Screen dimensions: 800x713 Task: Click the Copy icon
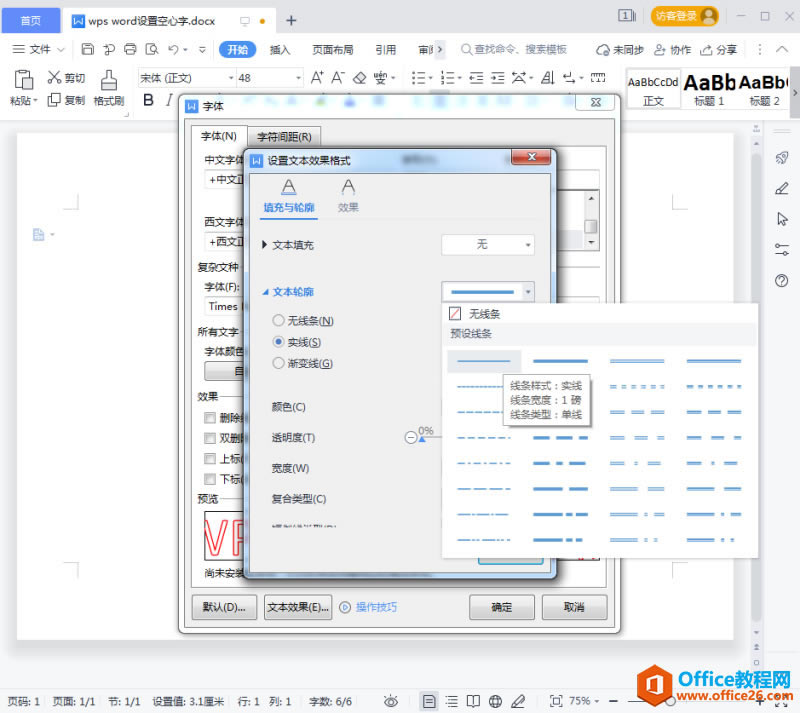tap(54, 100)
